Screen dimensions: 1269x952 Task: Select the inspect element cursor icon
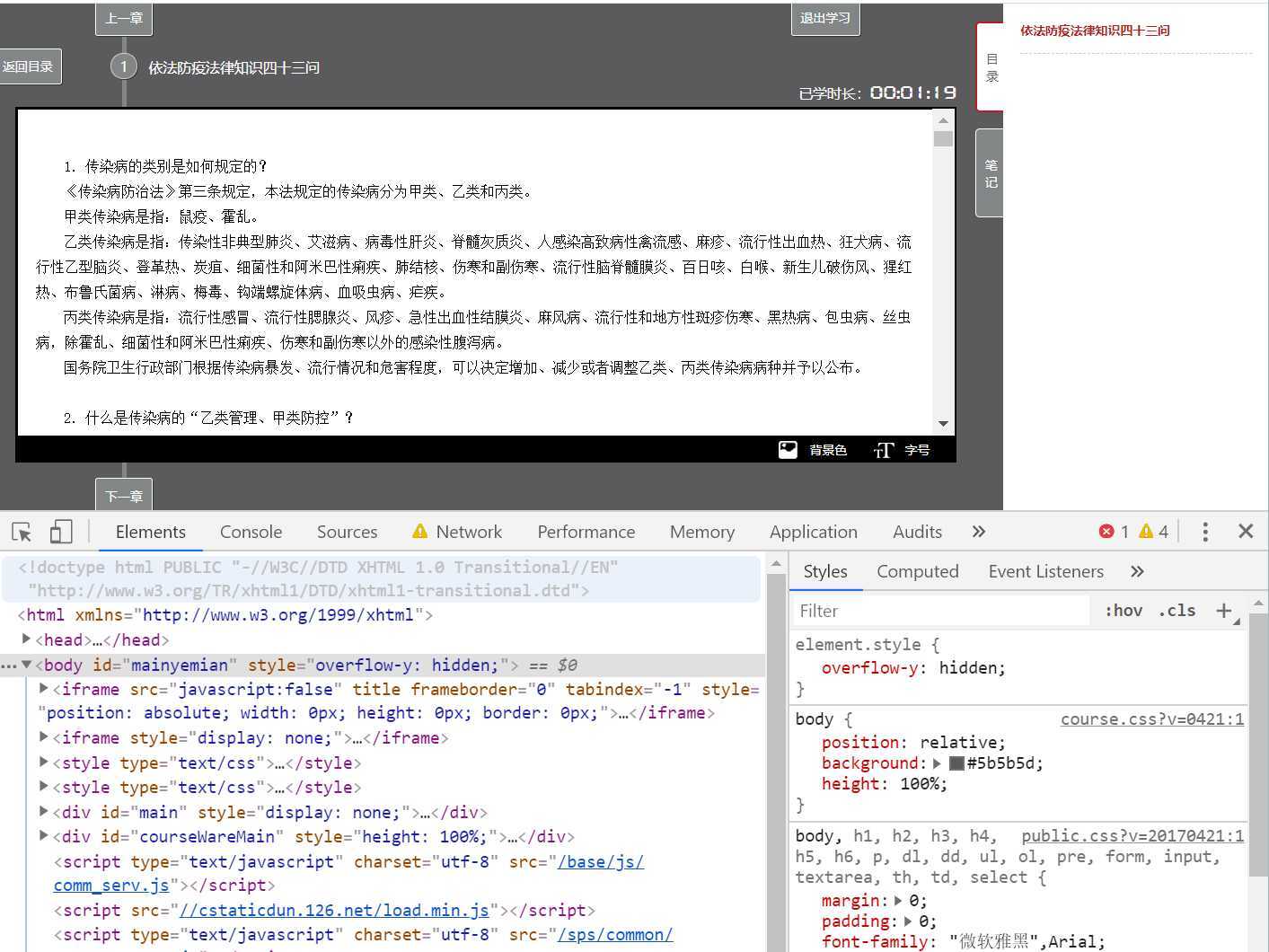22,532
